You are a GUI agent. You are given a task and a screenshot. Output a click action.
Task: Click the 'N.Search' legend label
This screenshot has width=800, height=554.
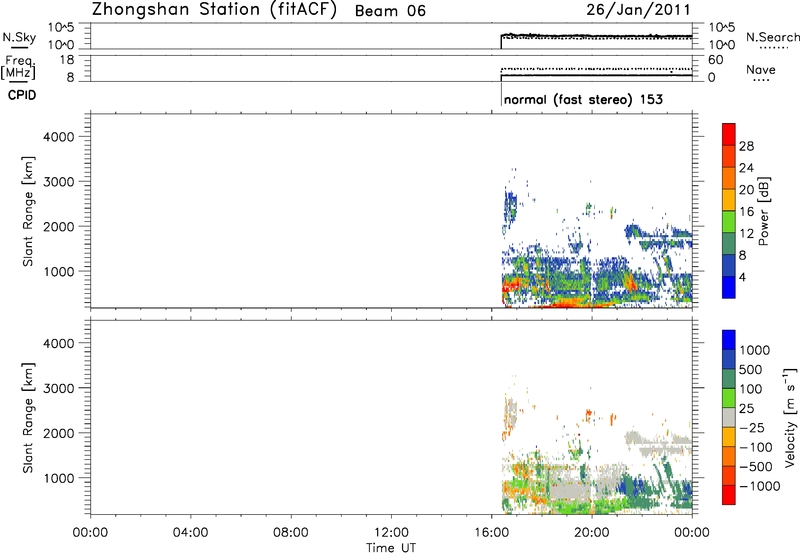[773, 37]
